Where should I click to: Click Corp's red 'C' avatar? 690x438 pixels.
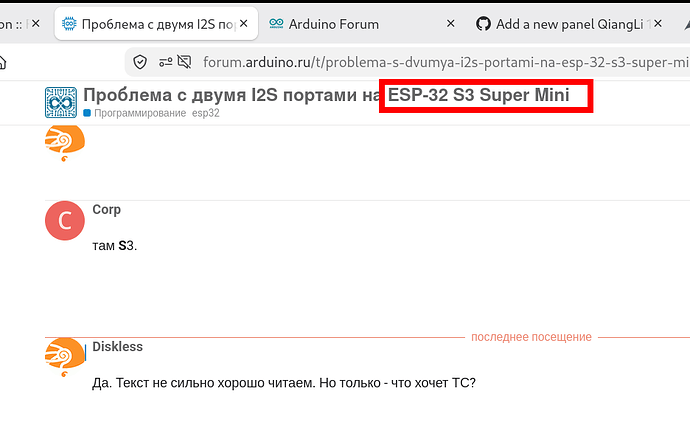coord(65,221)
